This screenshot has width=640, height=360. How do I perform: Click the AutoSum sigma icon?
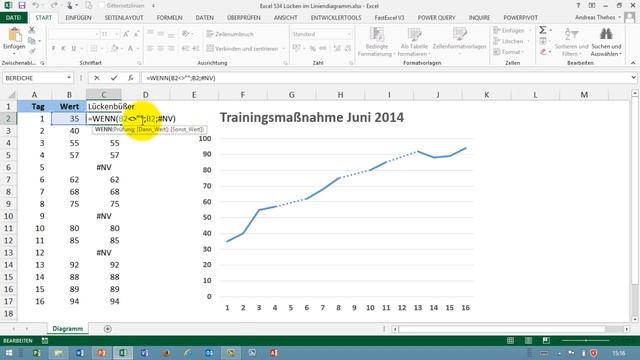point(543,30)
